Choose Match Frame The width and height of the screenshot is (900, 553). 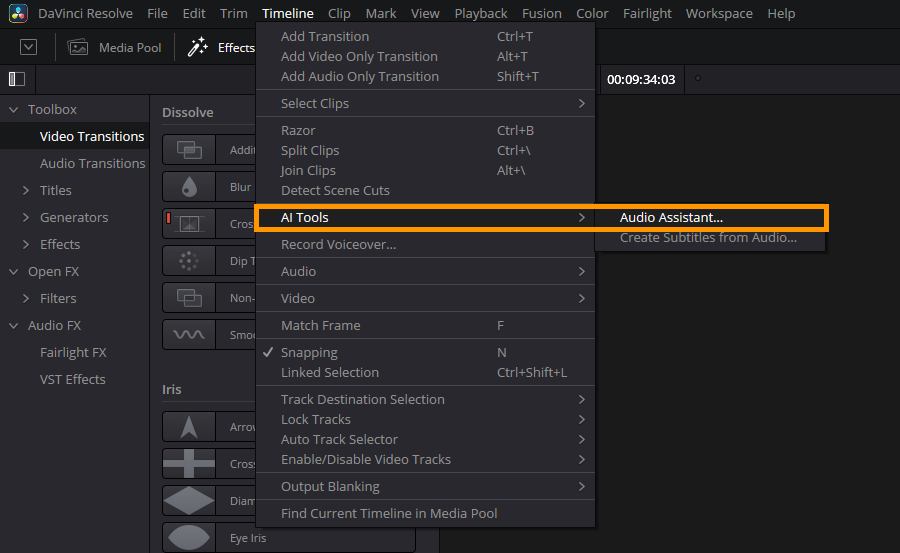[x=425, y=326]
